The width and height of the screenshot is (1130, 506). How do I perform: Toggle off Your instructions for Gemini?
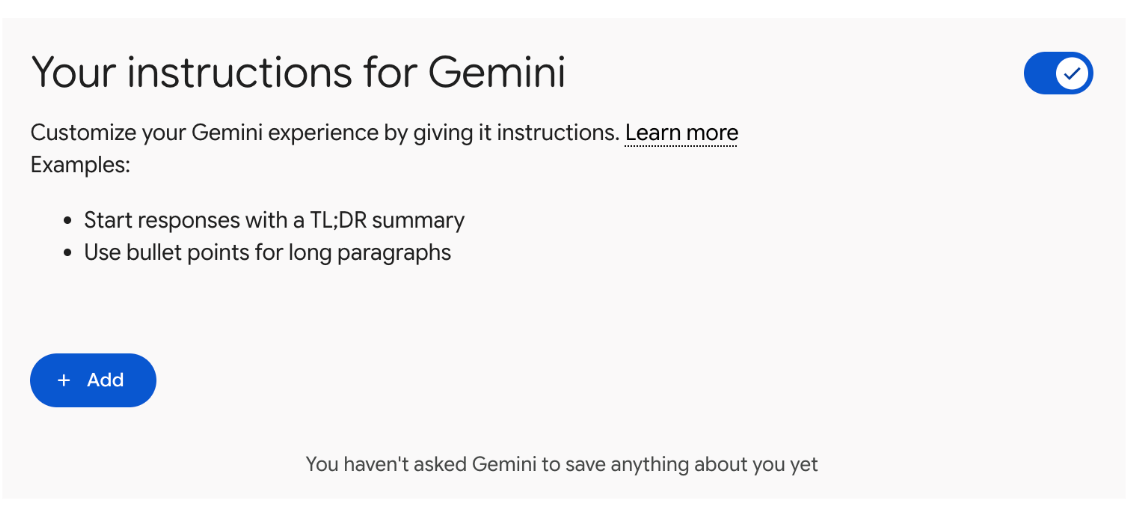click(1058, 74)
